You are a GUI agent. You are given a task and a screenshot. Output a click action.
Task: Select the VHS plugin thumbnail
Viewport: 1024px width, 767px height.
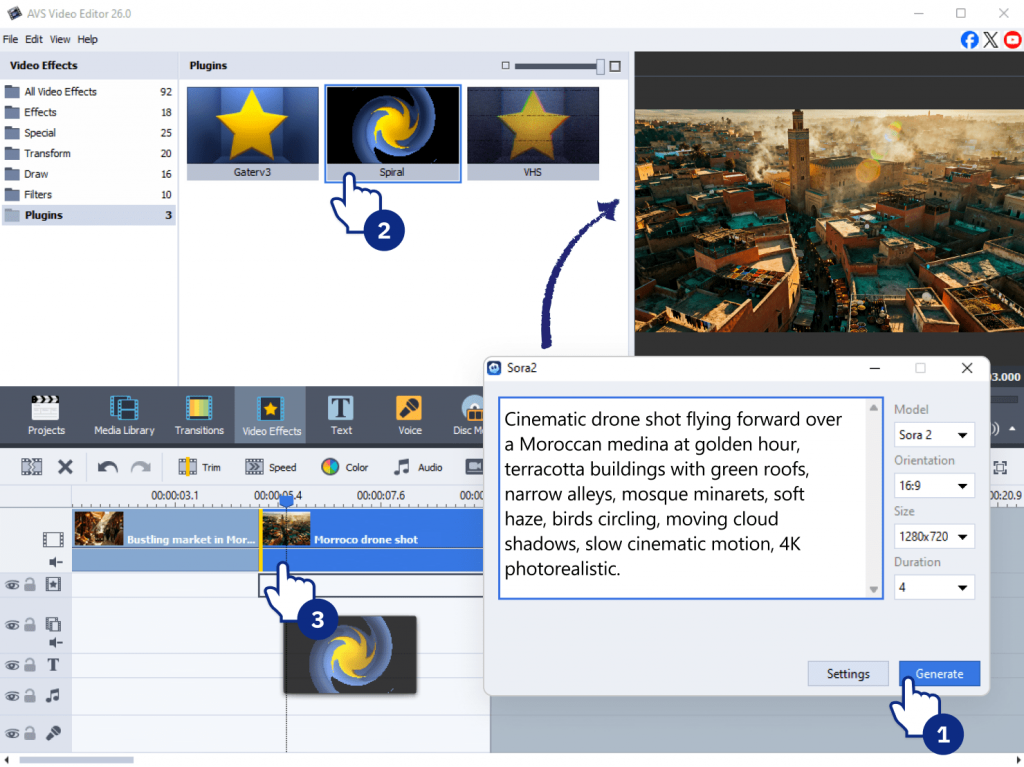[533, 133]
